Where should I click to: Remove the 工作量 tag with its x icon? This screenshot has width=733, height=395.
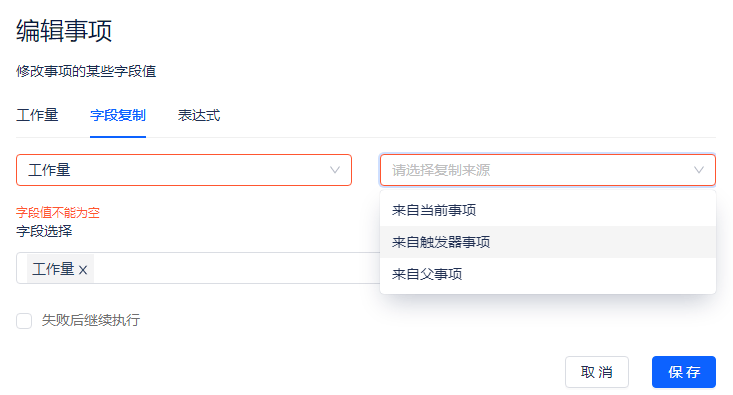(x=83, y=270)
